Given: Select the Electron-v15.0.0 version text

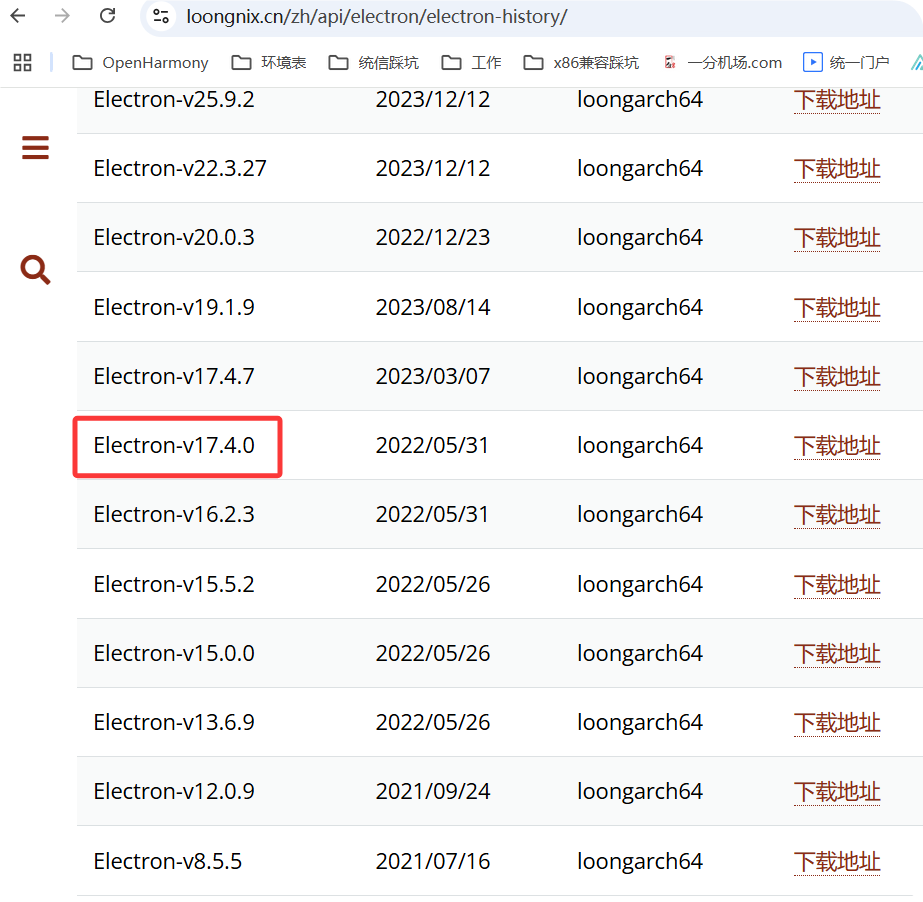Looking at the screenshot, I should [x=174, y=653].
